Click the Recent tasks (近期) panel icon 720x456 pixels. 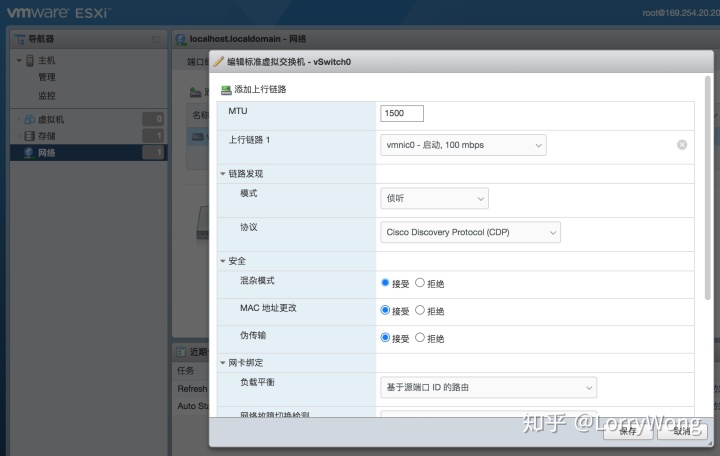click(181, 352)
